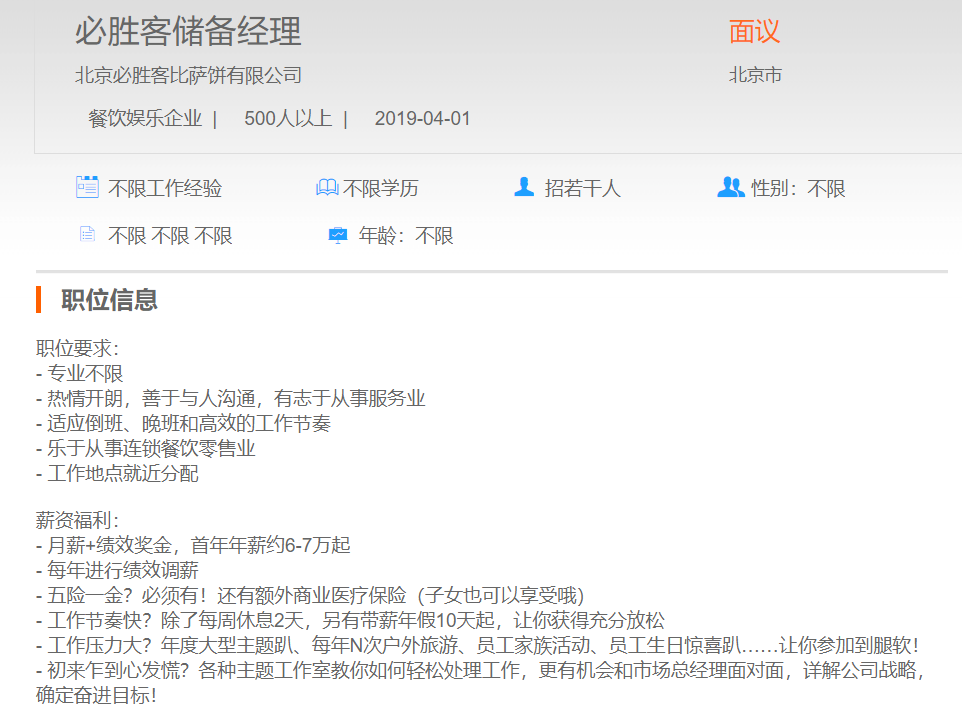
Task: Open company link 北京必胜客比萨饼有限公司
Action: point(188,76)
